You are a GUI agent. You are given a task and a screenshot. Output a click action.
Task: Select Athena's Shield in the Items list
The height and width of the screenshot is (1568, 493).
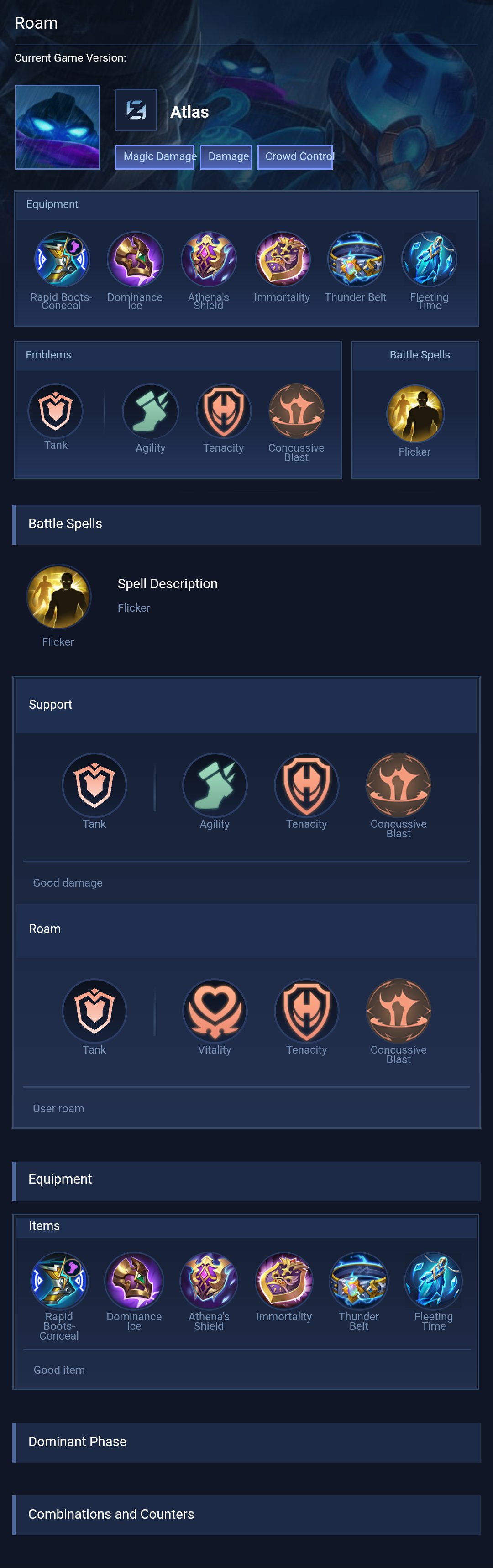tap(209, 1281)
